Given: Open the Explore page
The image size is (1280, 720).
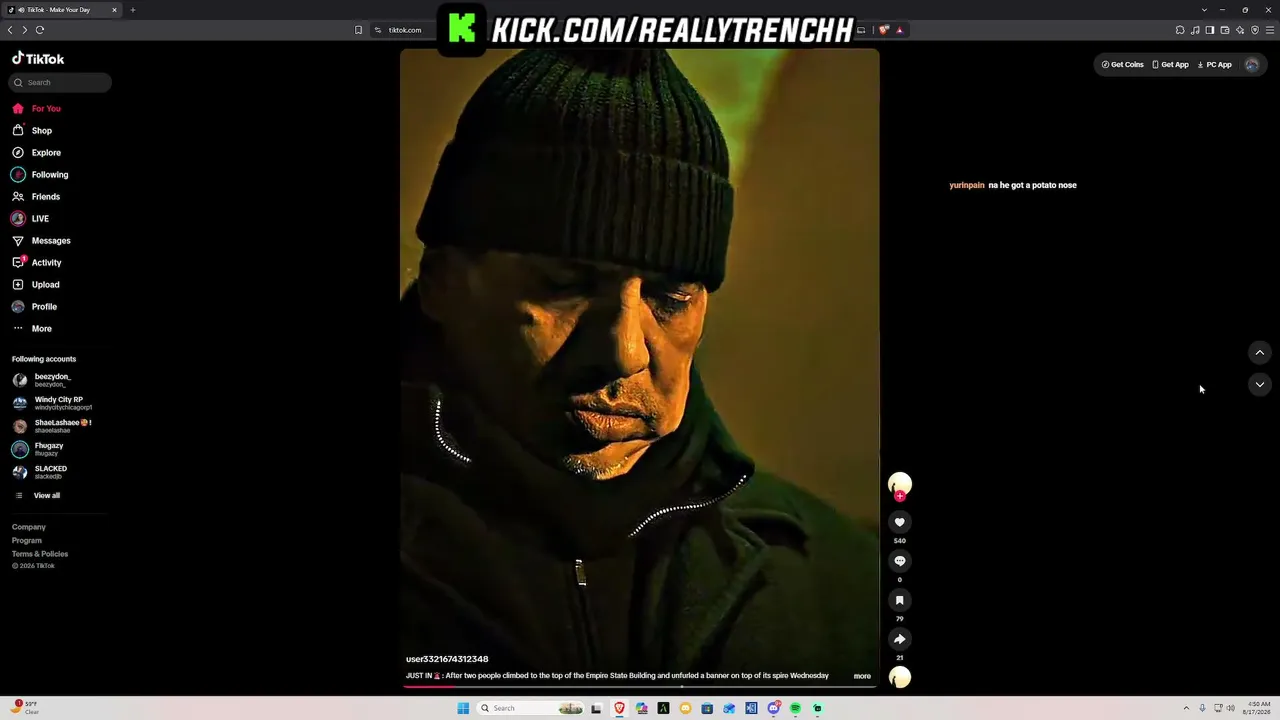Looking at the screenshot, I should (37, 152).
